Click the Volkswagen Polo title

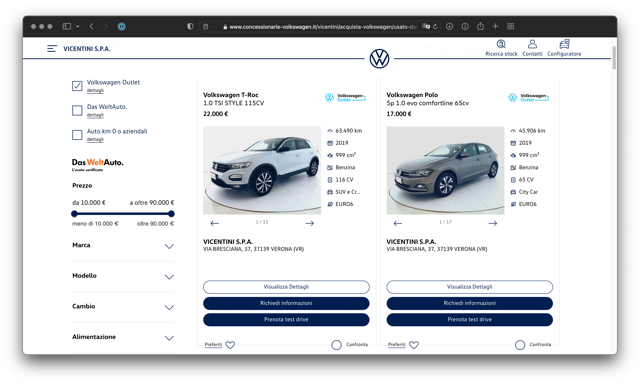point(412,95)
